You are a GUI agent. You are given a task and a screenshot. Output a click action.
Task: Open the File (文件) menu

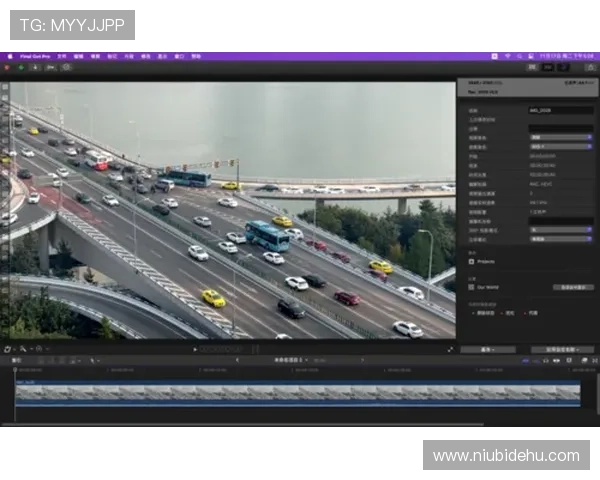[x=62, y=57]
